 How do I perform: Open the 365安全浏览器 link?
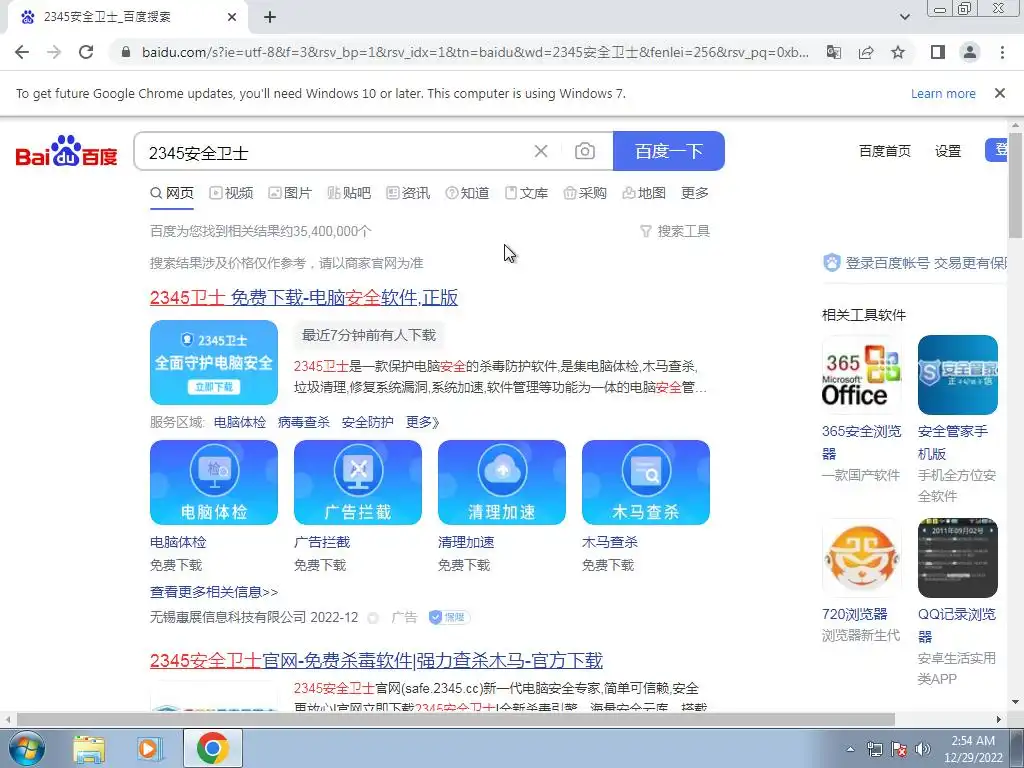tap(861, 442)
